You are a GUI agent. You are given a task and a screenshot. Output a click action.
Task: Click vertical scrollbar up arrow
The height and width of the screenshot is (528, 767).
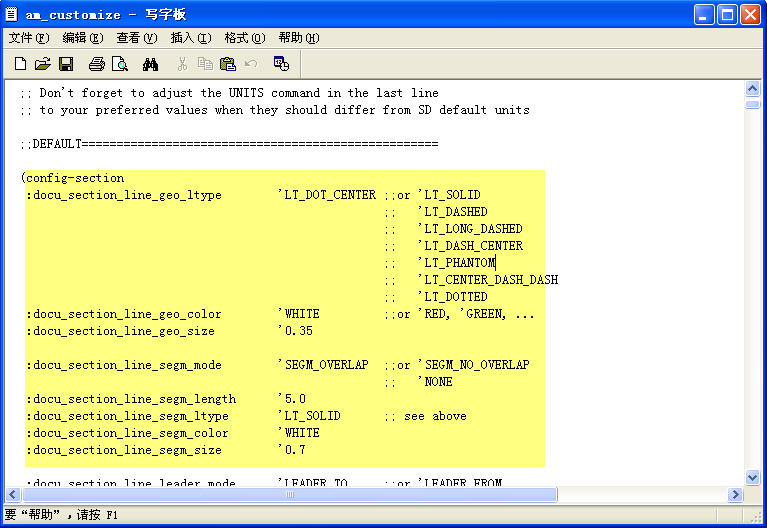pyautogui.click(x=752, y=89)
